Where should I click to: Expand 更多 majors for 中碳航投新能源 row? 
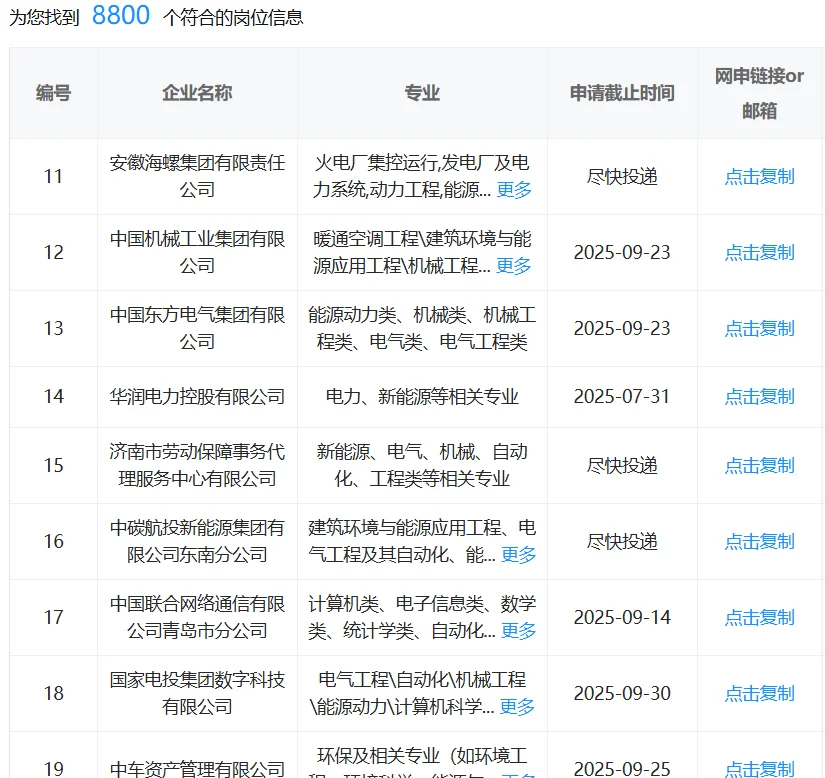(519, 554)
